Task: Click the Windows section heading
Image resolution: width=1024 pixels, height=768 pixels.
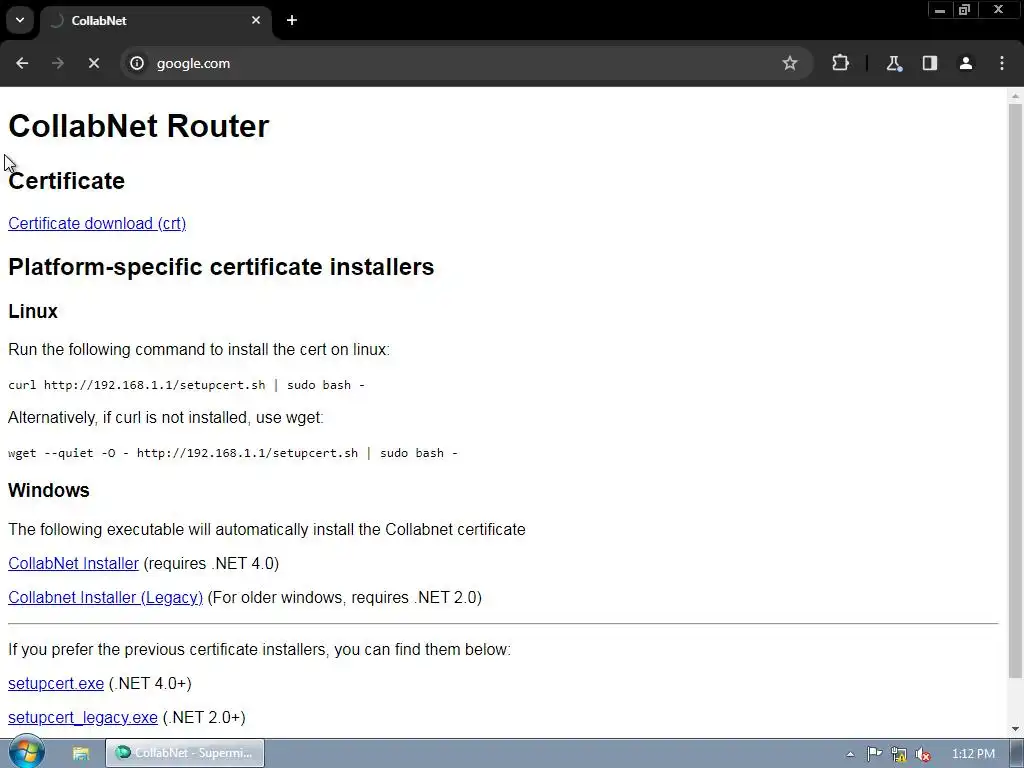Action: [x=49, y=490]
